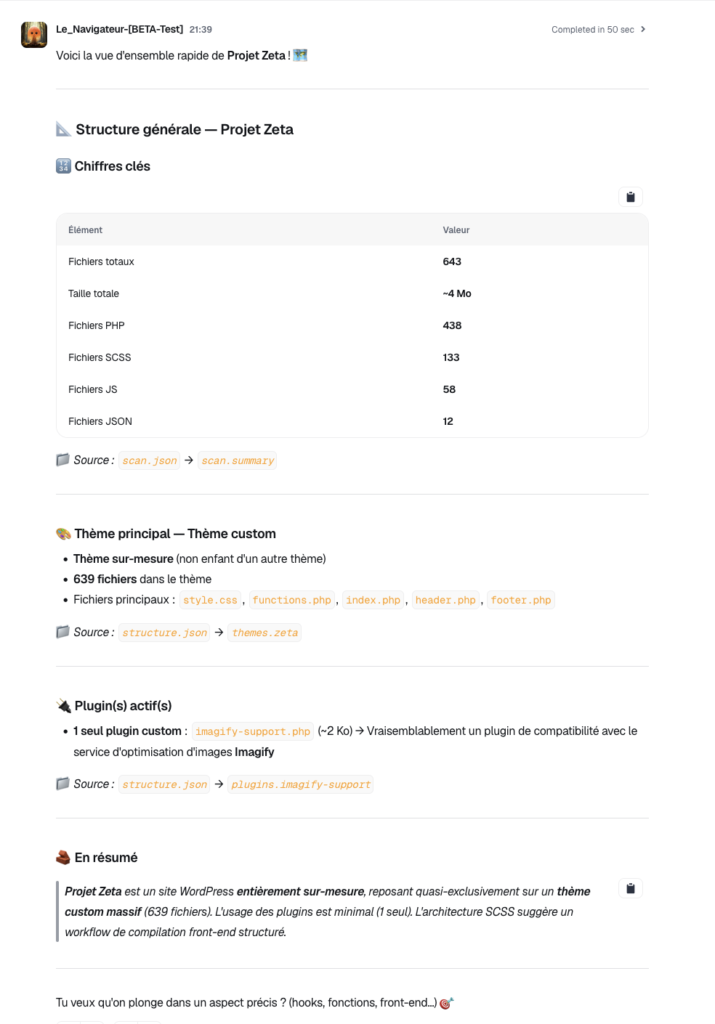Click the copy icon above the table
Viewport: 715px width, 1024px height.
[630, 197]
